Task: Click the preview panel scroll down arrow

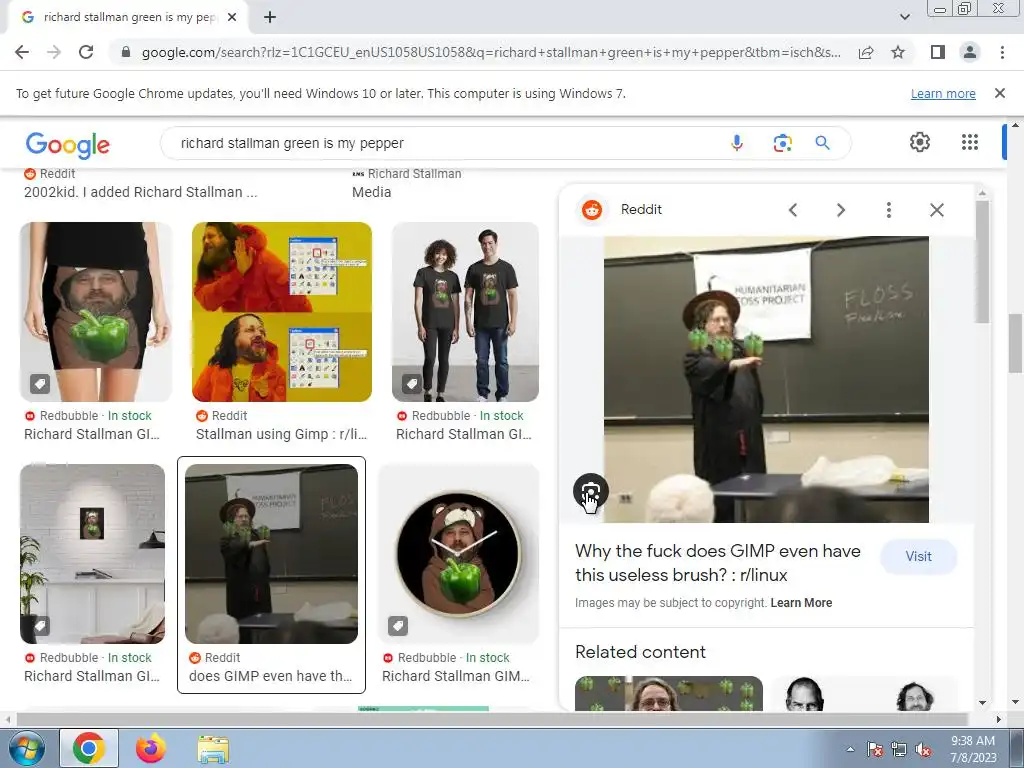Action: tap(982, 703)
